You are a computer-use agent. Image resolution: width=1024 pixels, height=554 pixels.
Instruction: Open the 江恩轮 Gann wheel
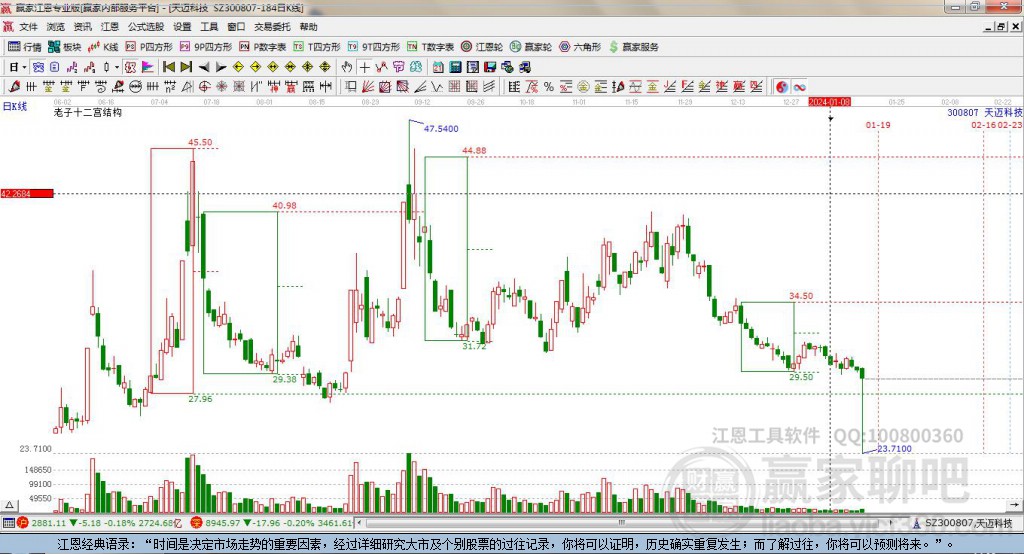coord(482,46)
